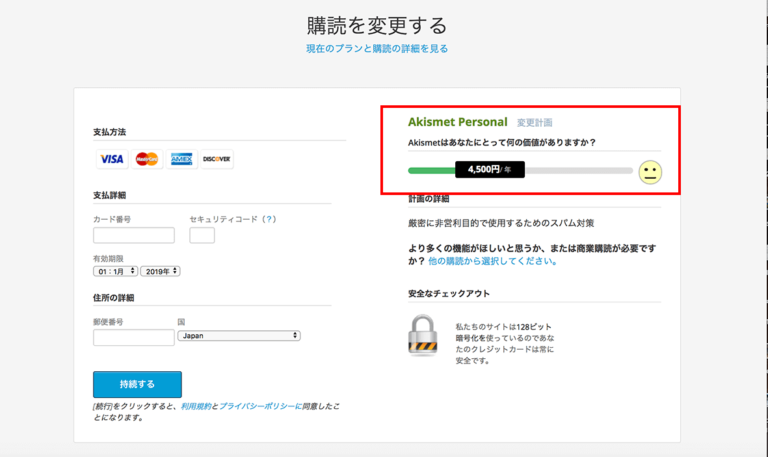The width and height of the screenshot is (768, 457).
Task: Open 現在のプランと購読の詳細を見る link
Action: (377, 48)
